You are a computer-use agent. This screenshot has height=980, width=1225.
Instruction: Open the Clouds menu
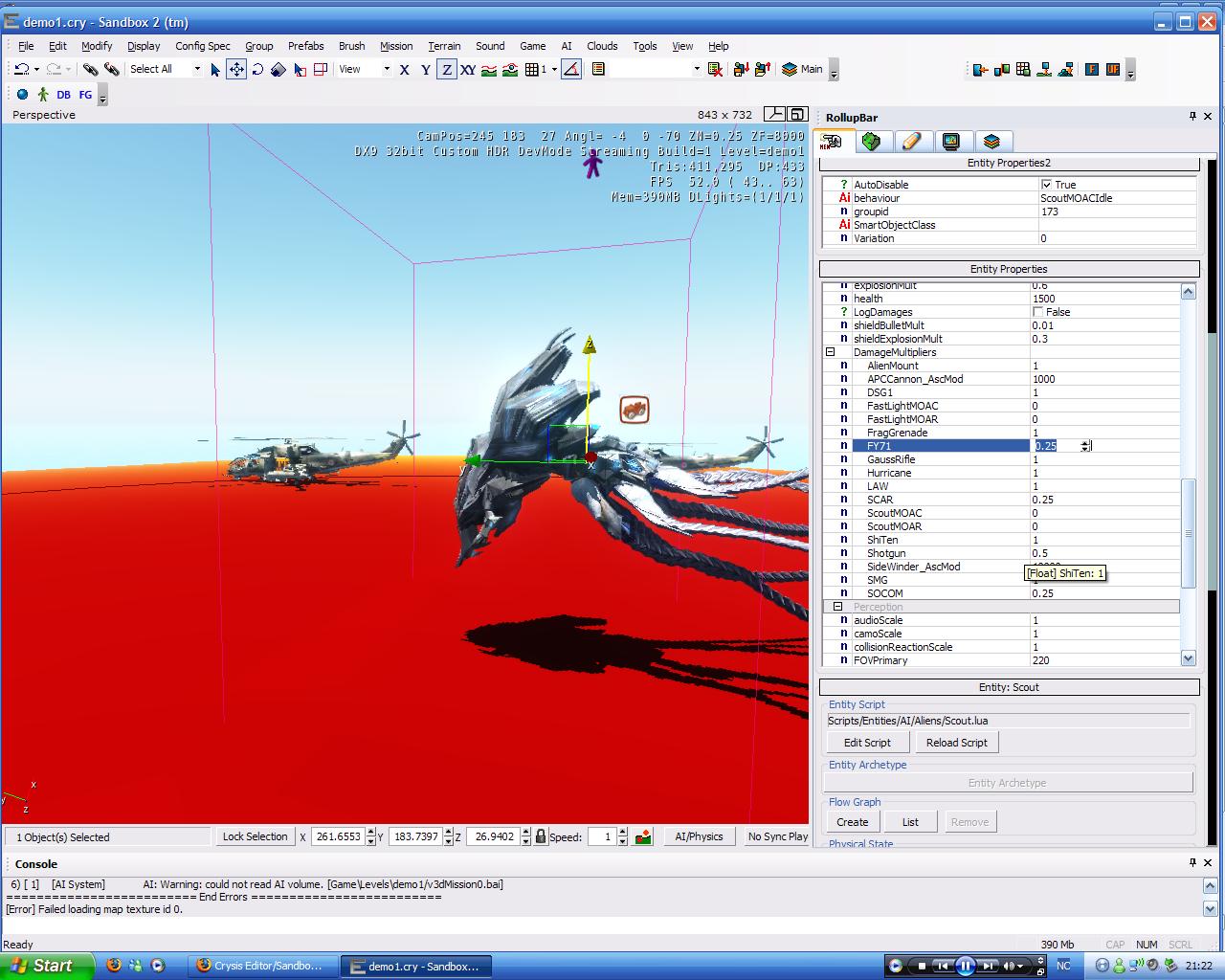tap(602, 46)
